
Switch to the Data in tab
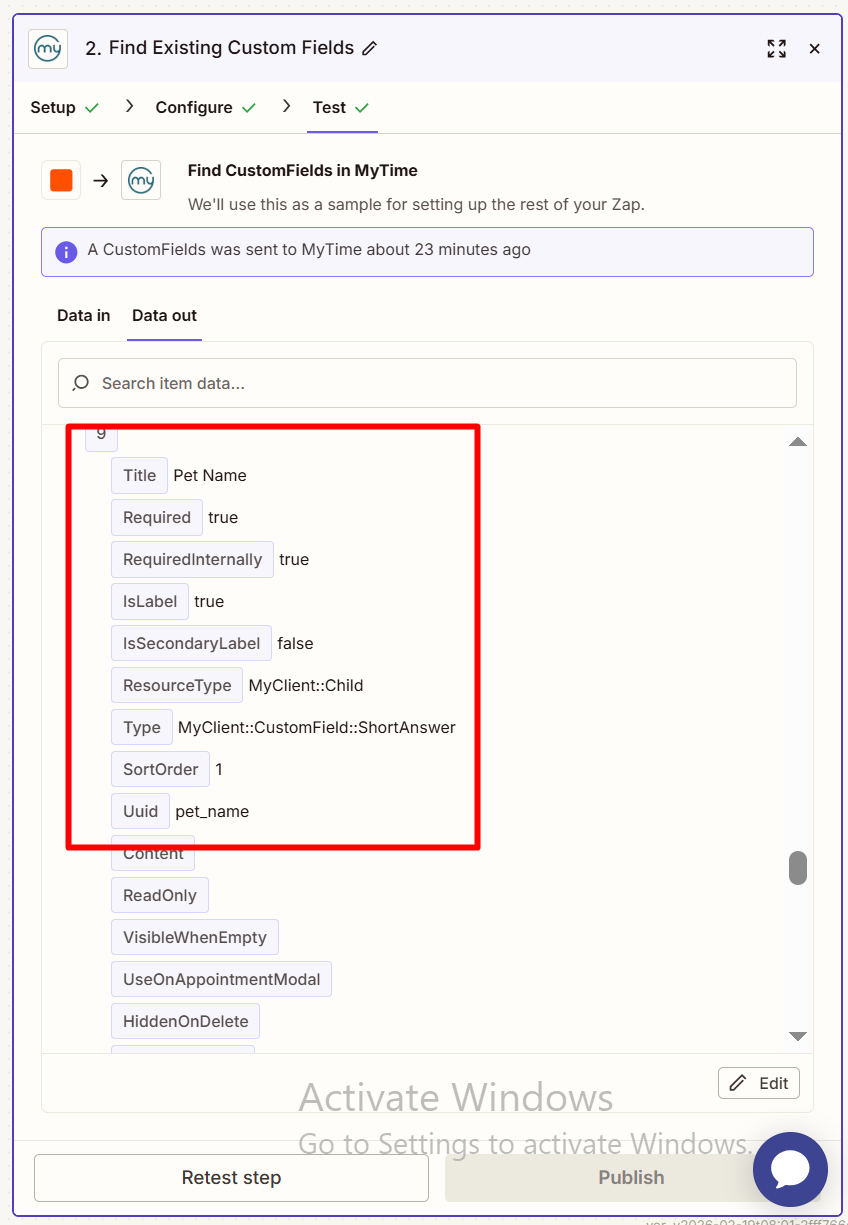click(x=84, y=315)
